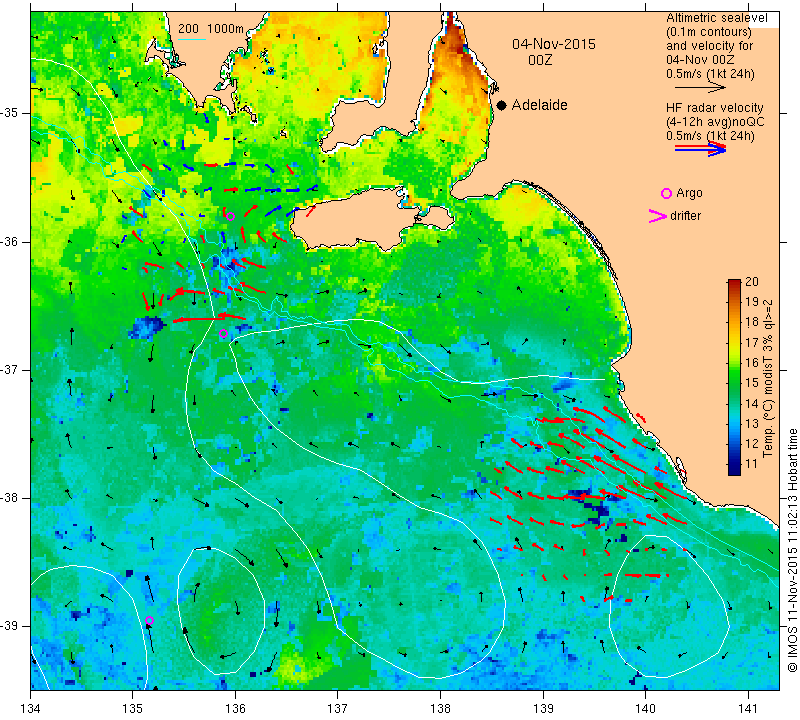Click the '200 1000m' isobath legend text
The height and width of the screenshot is (720, 800).
[x=211, y=29]
